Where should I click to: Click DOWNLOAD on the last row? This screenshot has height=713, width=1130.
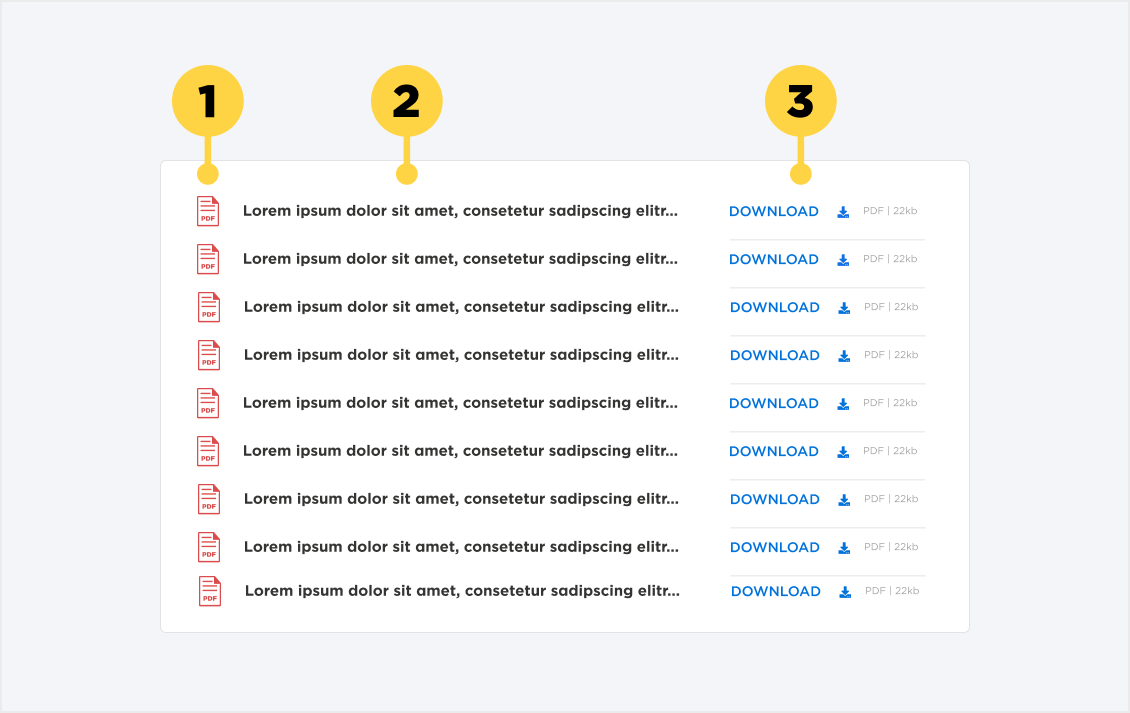775,591
